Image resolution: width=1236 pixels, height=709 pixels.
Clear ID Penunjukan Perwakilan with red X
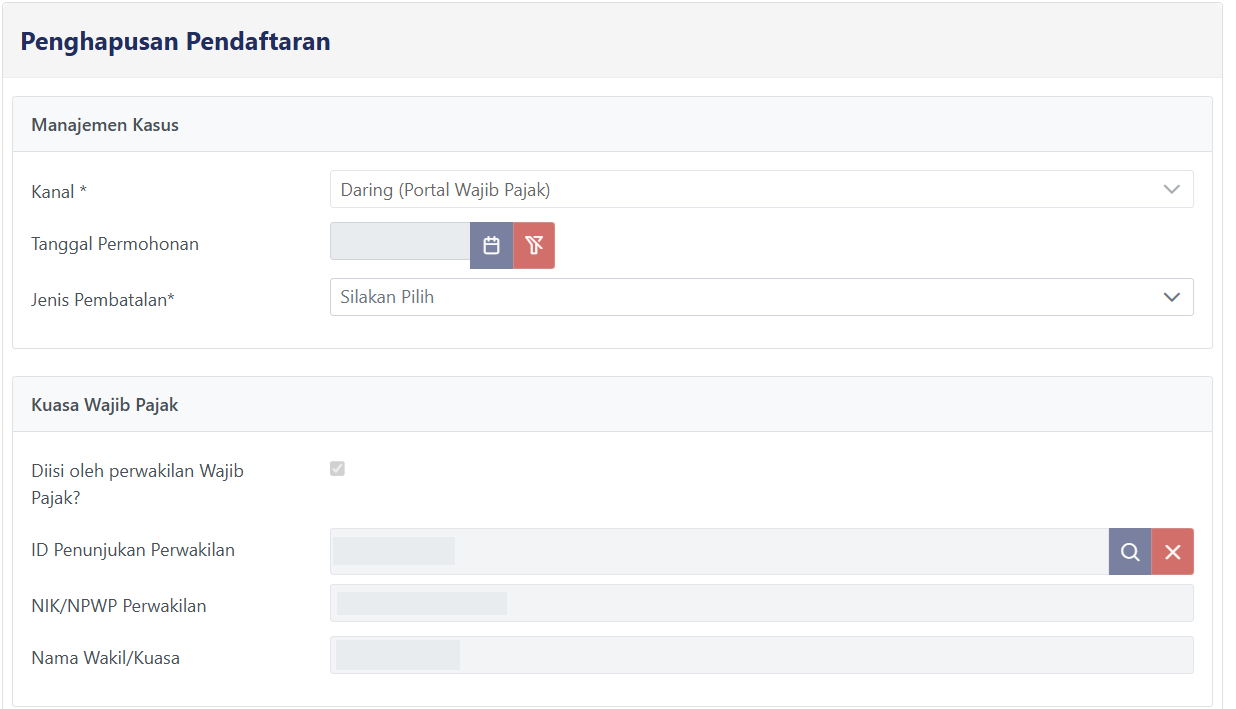pyautogui.click(x=1173, y=552)
